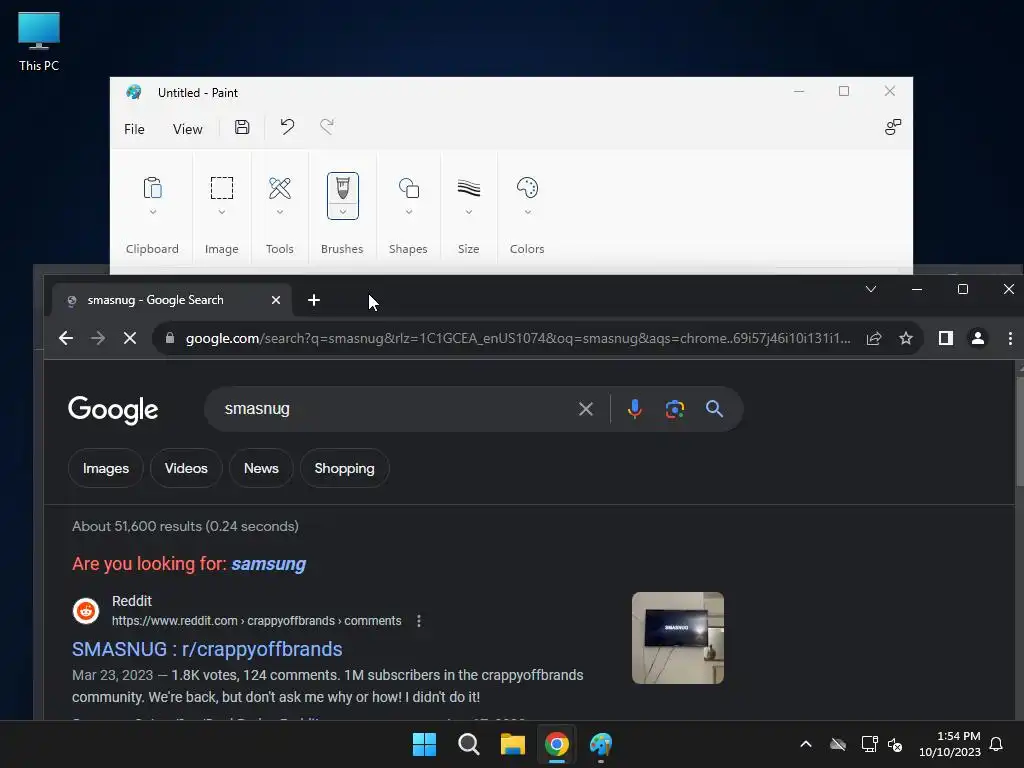Open the File menu in Paint
This screenshot has height=768, width=1024.
coord(134,129)
